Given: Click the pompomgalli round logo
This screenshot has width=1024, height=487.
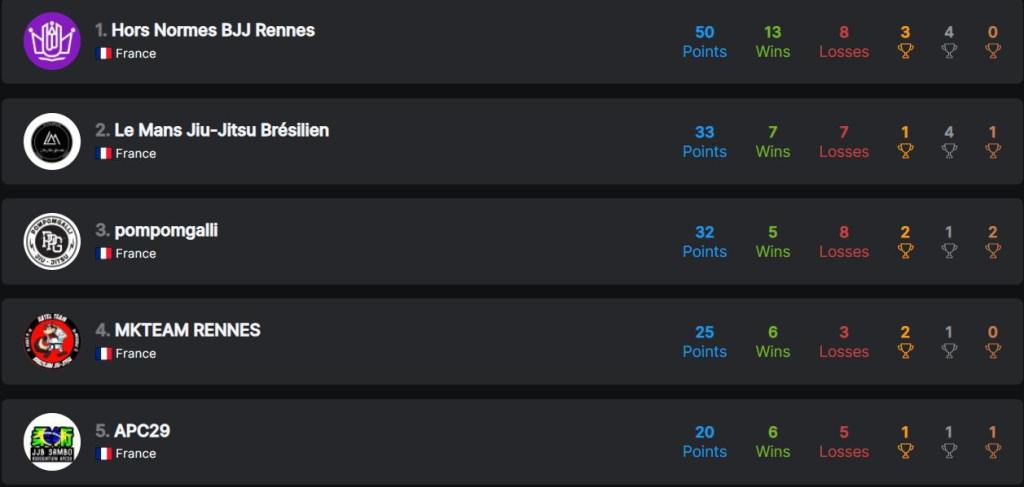Looking at the screenshot, I should click(52, 241).
